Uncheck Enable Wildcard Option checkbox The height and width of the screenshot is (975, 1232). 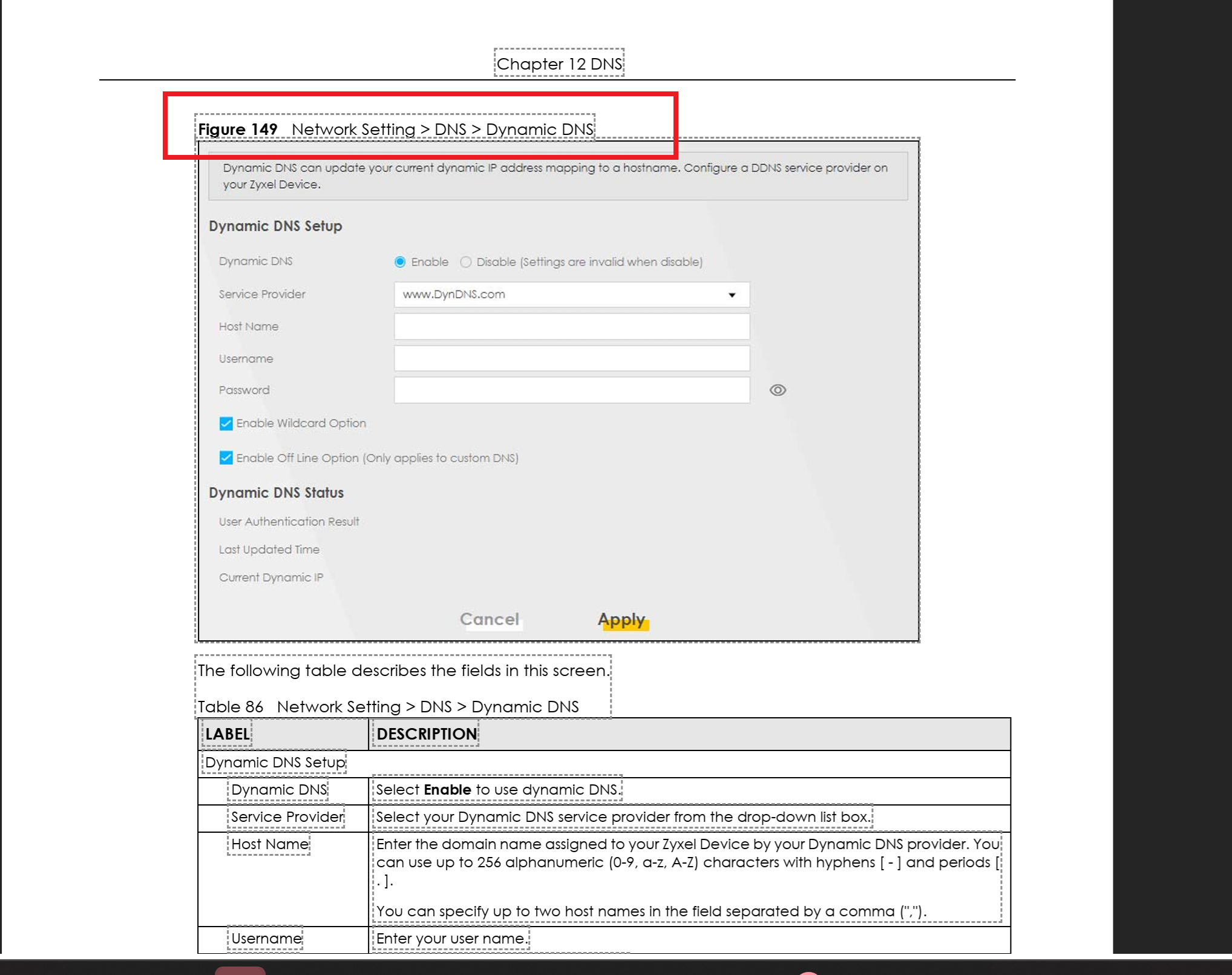pyautogui.click(x=226, y=424)
